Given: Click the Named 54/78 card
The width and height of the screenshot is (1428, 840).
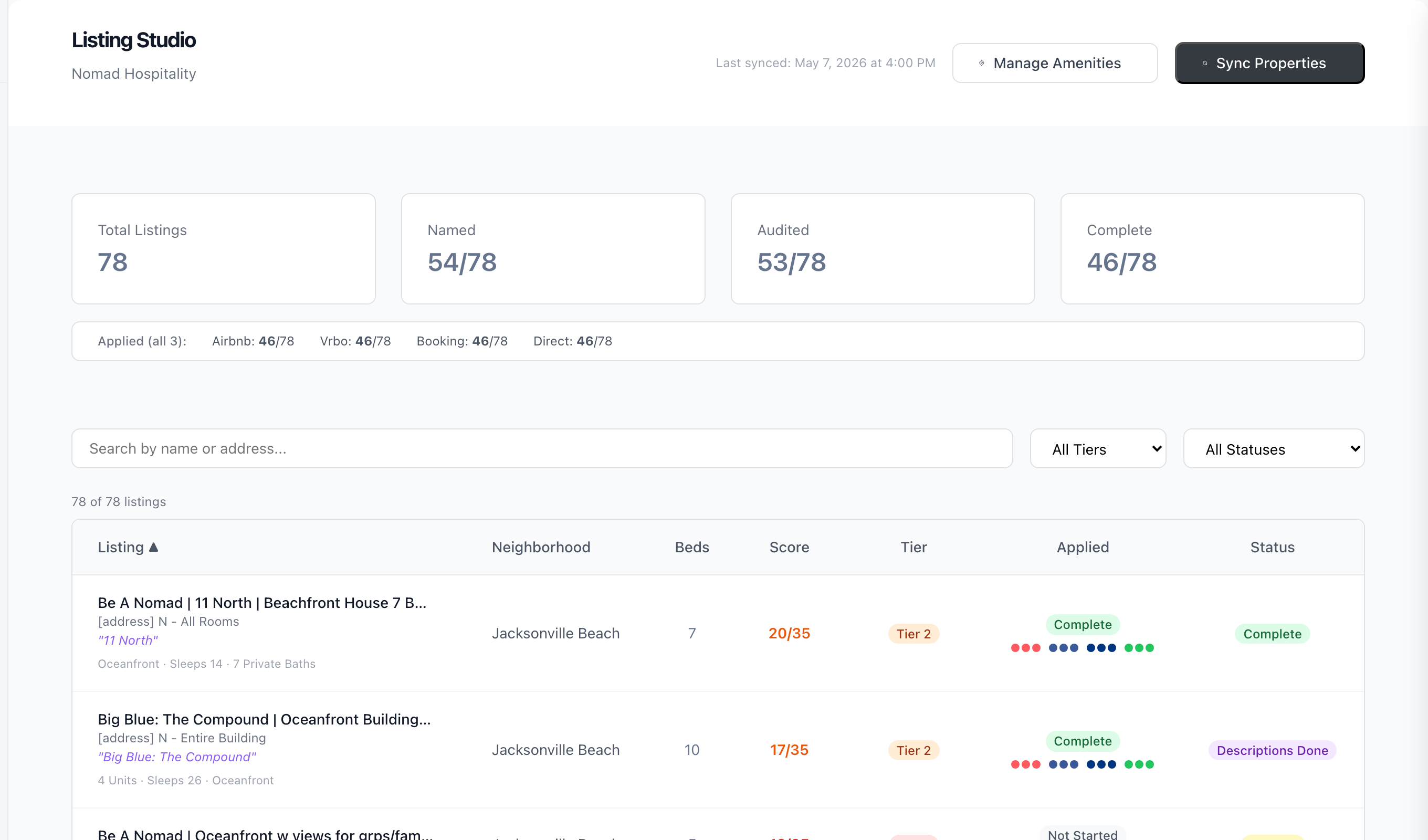Looking at the screenshot, I should [x=553, y=249].
